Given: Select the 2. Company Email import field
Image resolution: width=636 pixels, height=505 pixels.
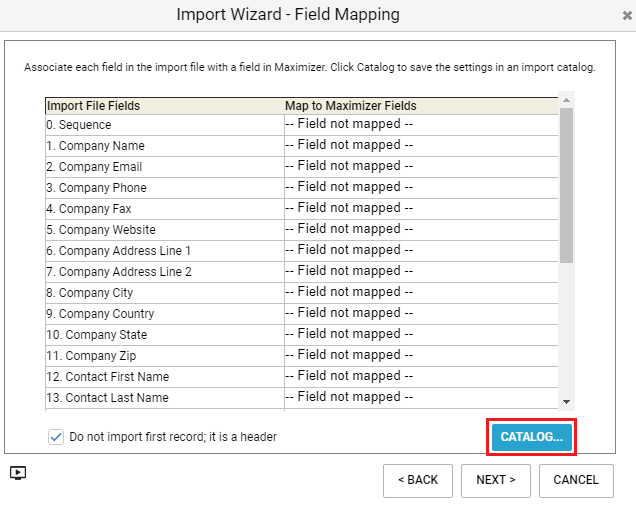Looking at the screenshot, I should pos(165,167).
